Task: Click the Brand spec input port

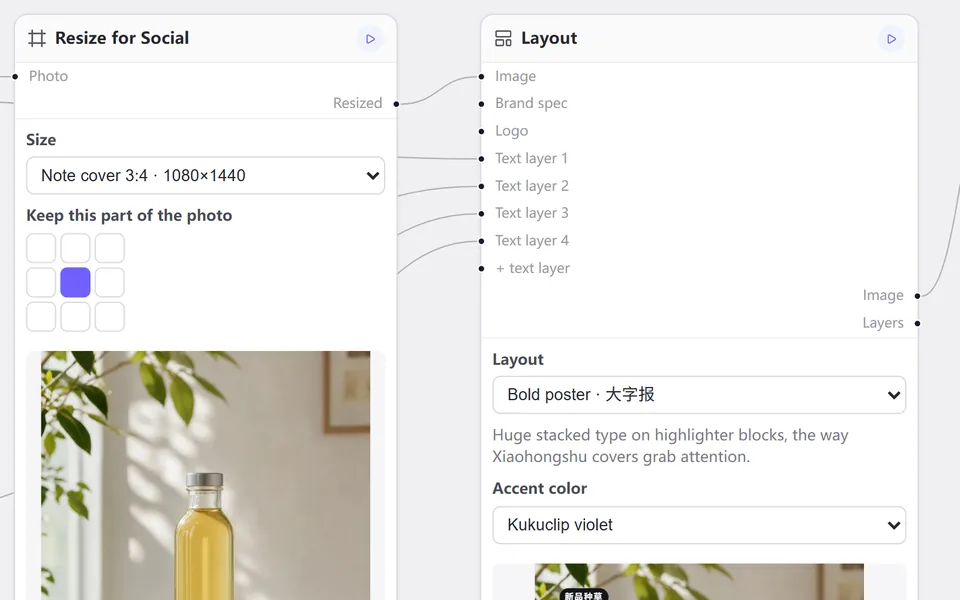Action: (x=481, y=103)
